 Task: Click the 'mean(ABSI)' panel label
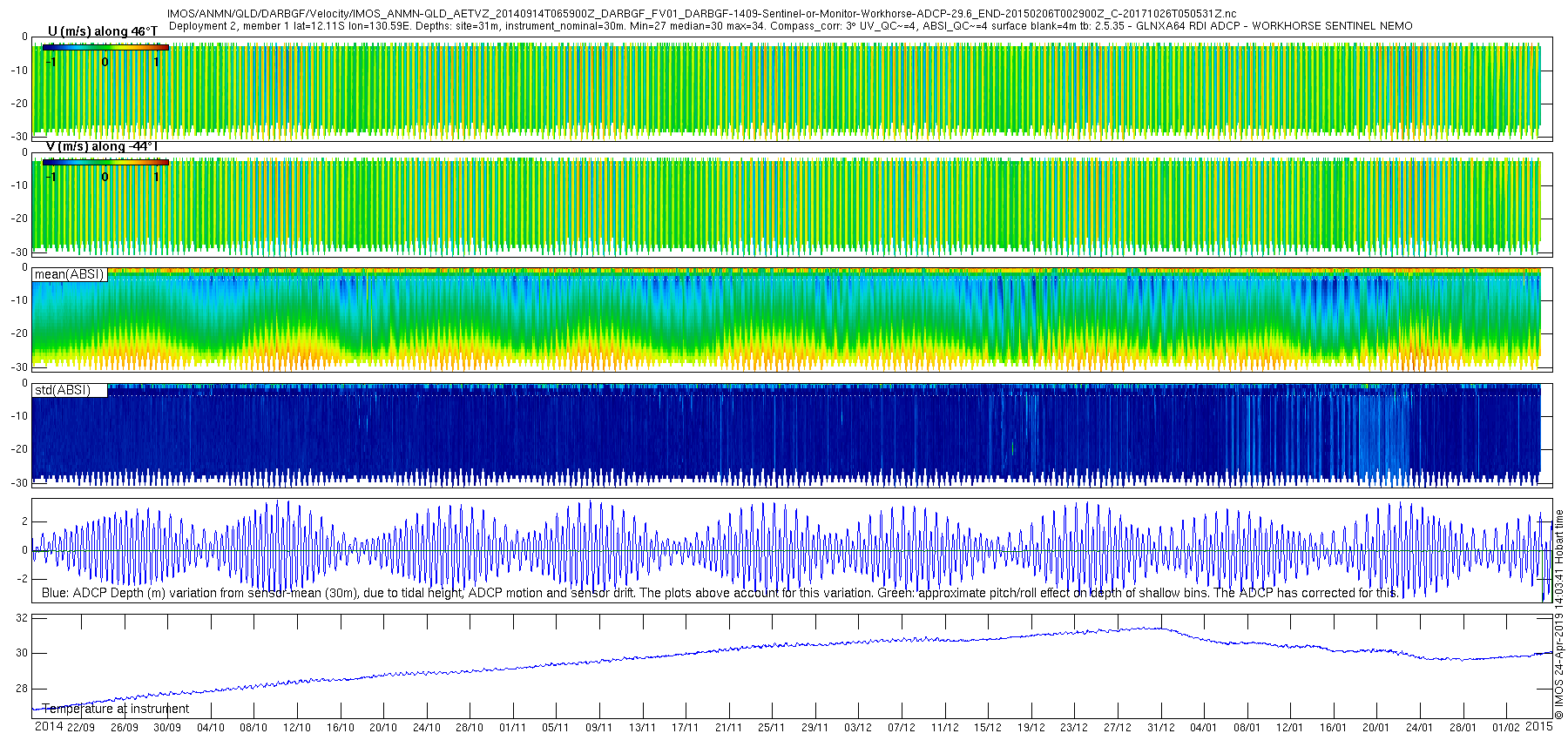70,274
